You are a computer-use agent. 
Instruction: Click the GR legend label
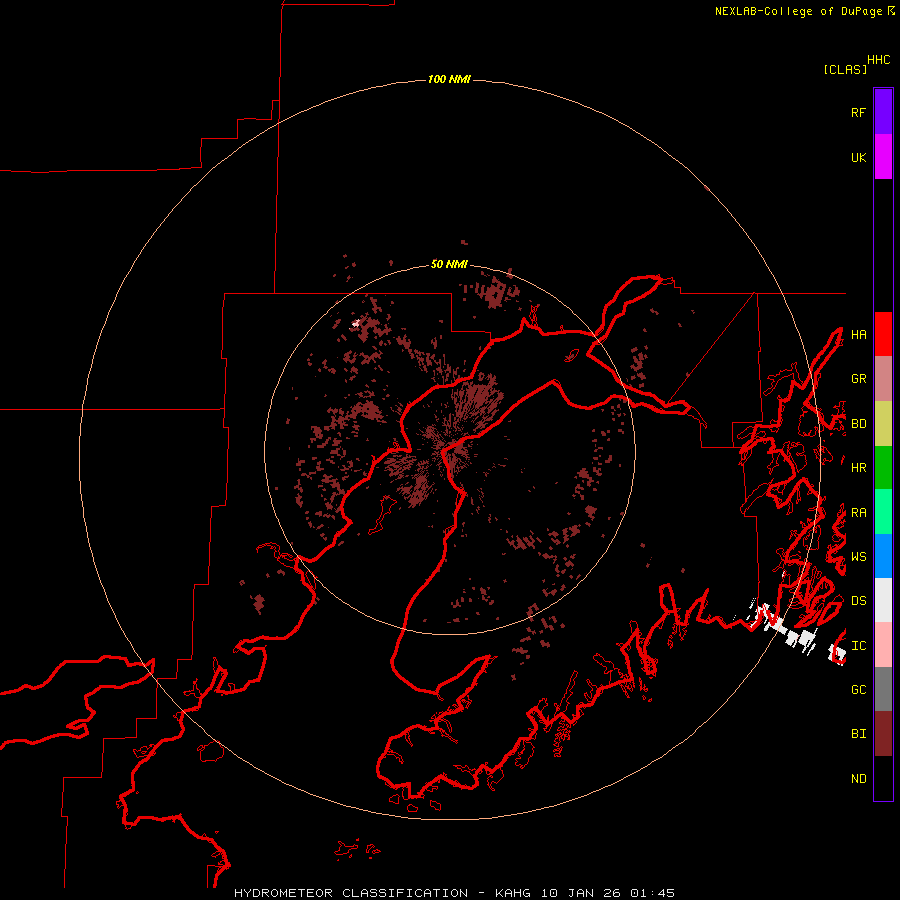tap(858, 379)
